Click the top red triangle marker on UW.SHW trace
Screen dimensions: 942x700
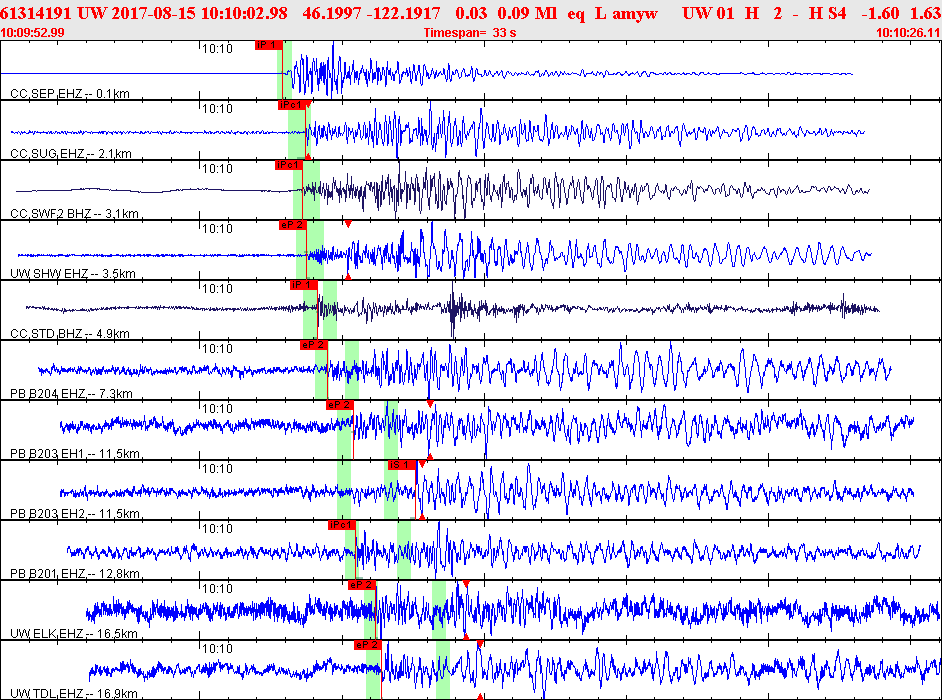tap(348, 224)
